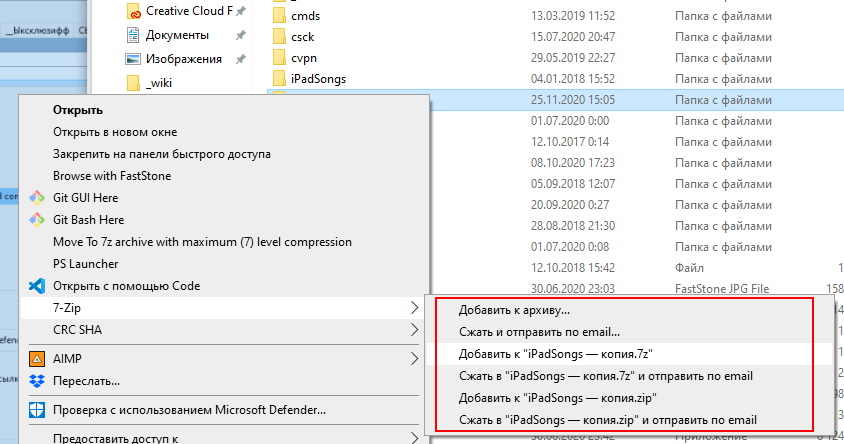This screenshot has height=444, width=844.
Task: Expand the AIMP submenu arrow
Action: [414, 358]
